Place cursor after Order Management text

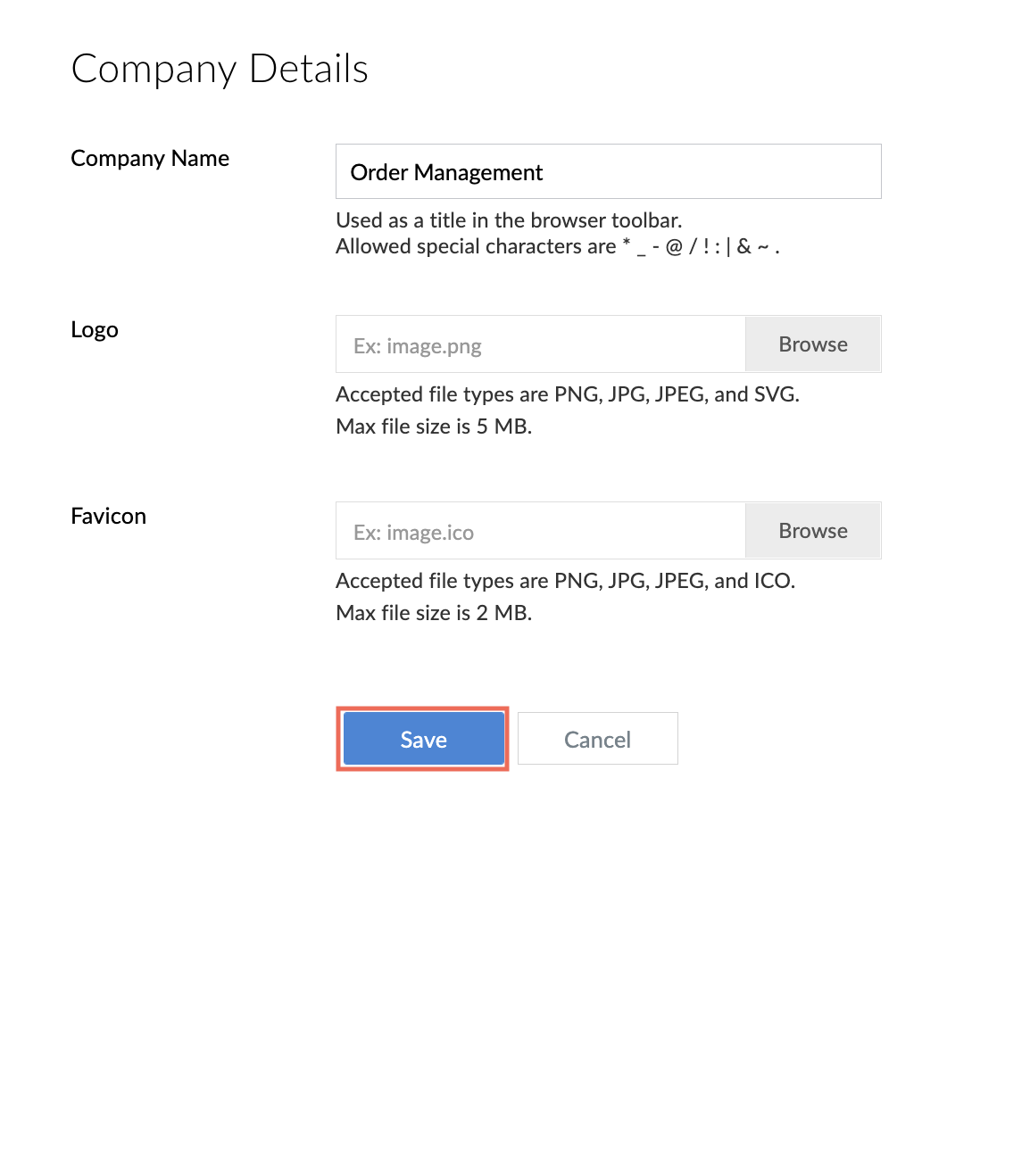[544, 172]
